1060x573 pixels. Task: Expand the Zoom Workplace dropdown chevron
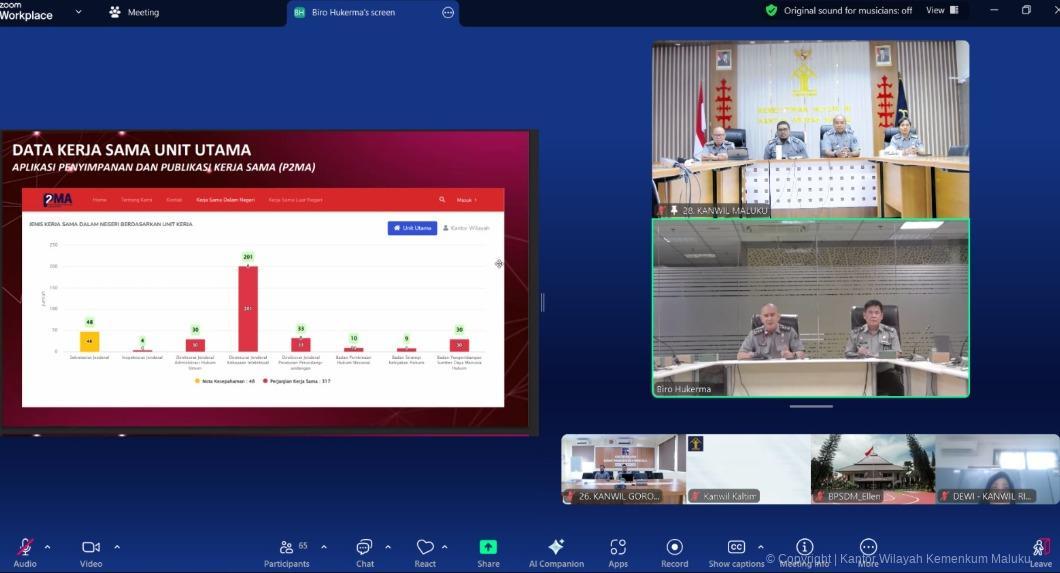(x=78, y=12)
